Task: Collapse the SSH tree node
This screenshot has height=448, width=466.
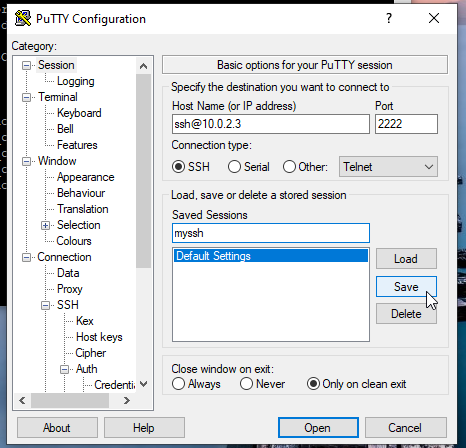Action: [x=46, y=305]
